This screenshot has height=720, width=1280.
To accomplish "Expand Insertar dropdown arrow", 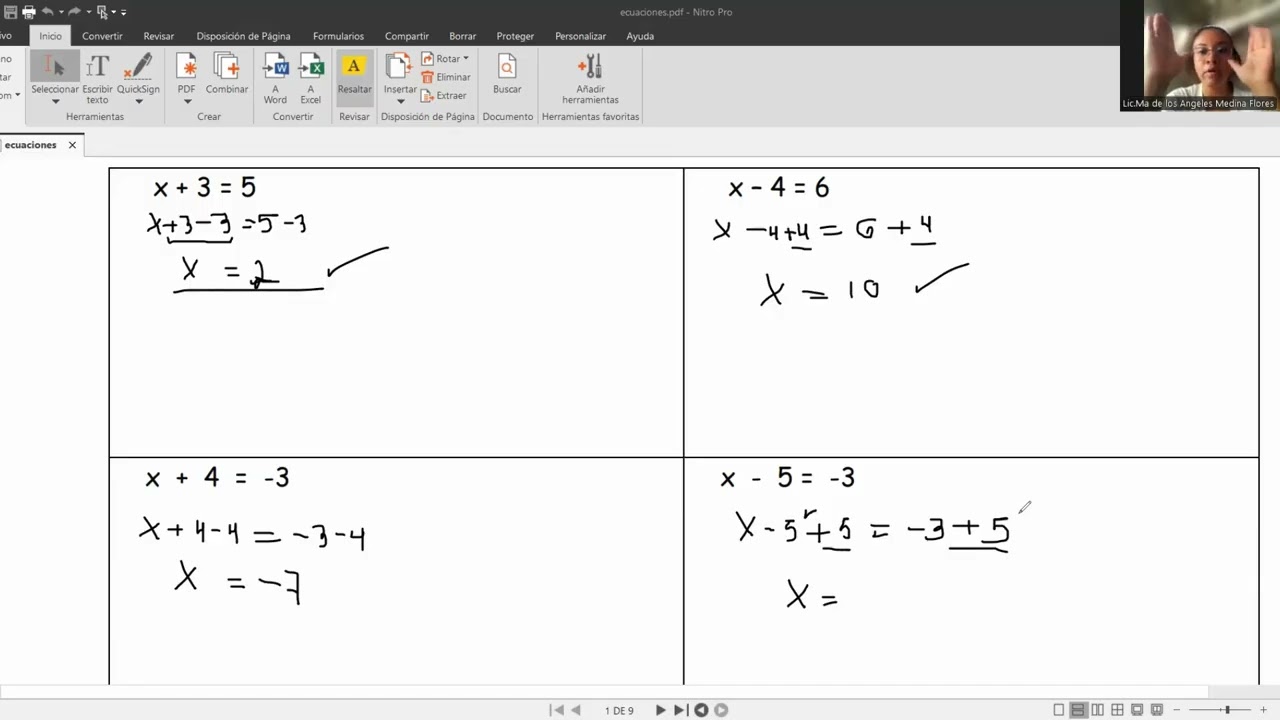I will (x=400, y=101).
